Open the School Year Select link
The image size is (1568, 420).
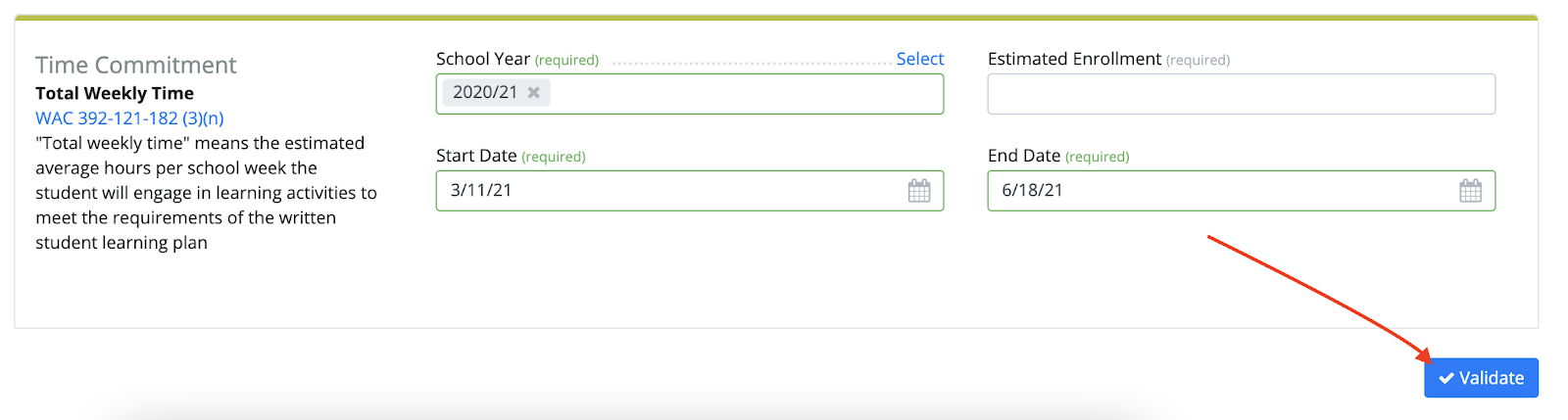[x=920, y=59]
